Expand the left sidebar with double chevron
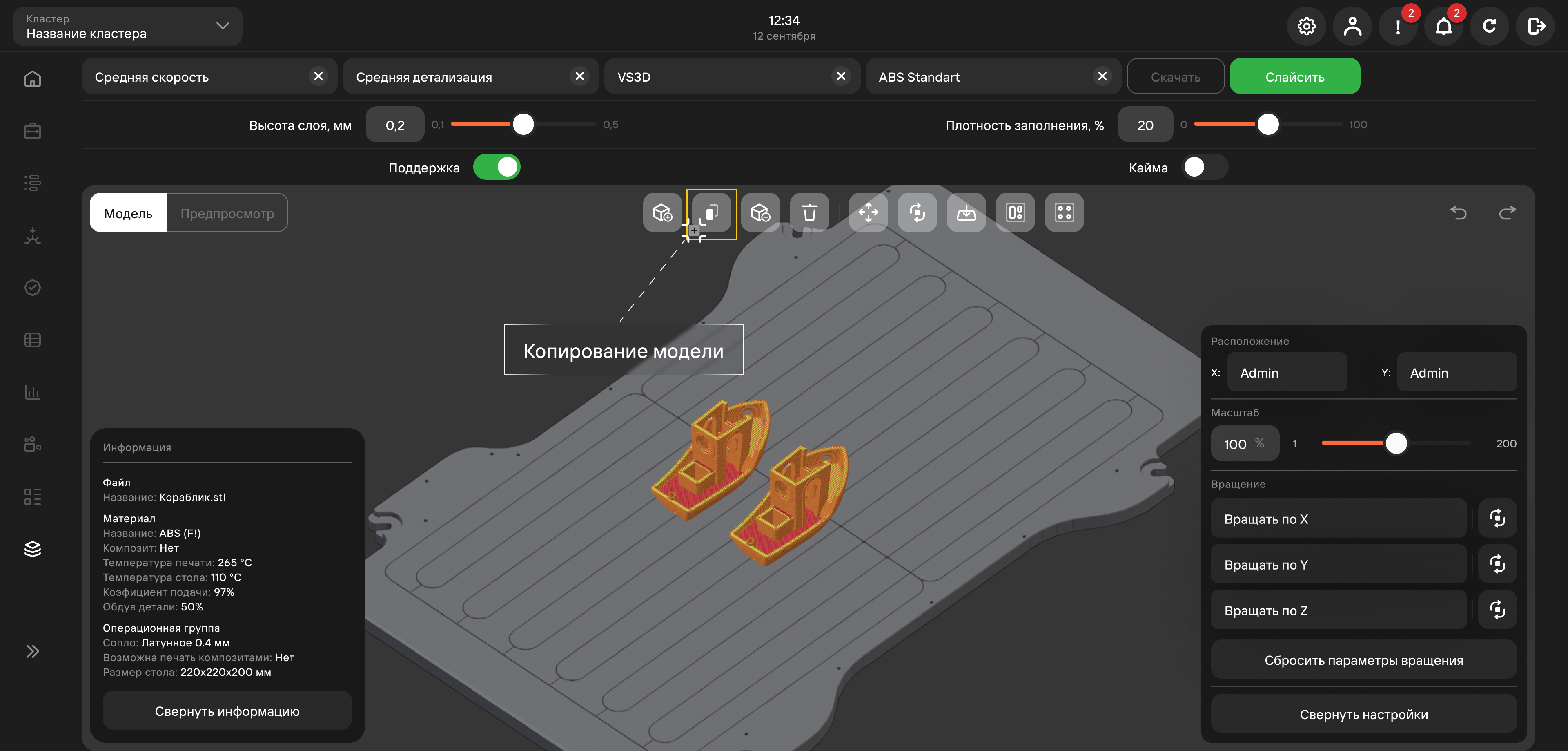Viewport: 1568px width, 751px height. tap(32, 651)
